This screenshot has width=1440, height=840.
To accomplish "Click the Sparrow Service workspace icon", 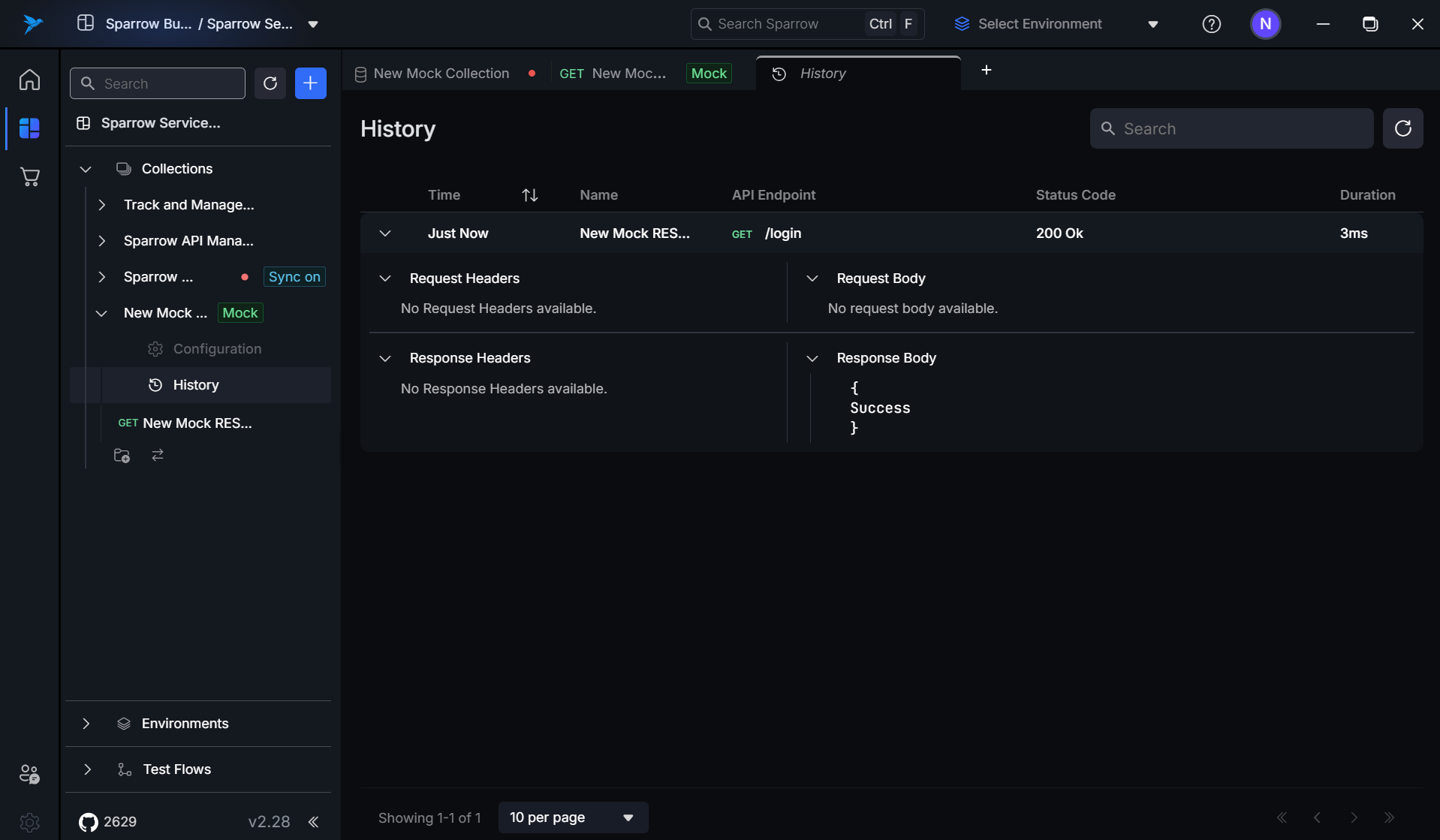I will [83, 123].
